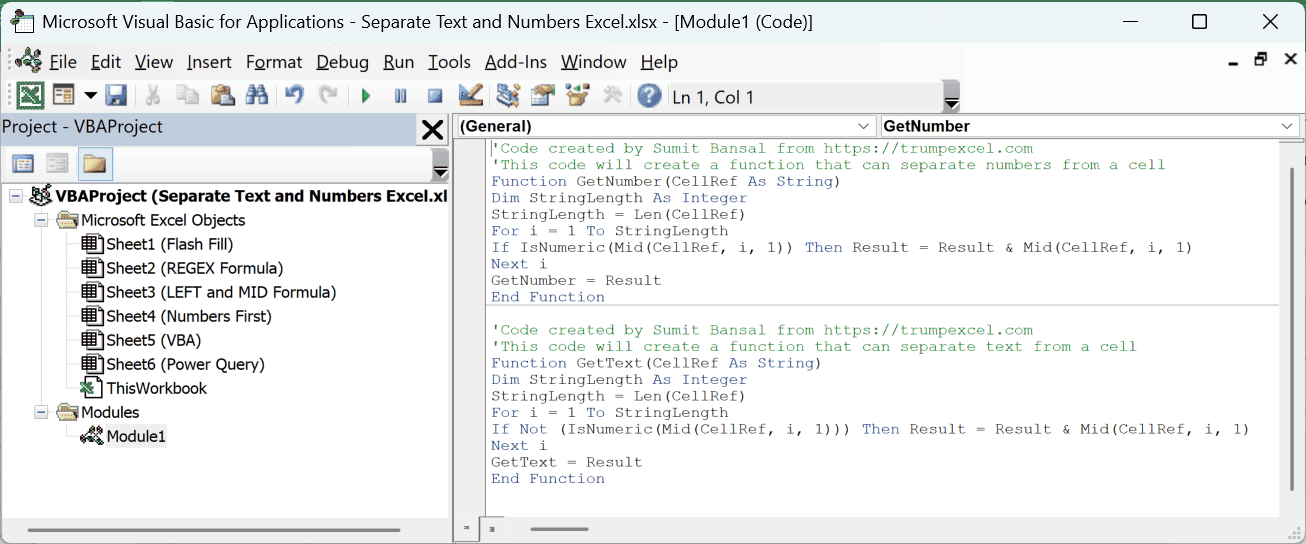Open the Object Browser icon
This screenshot has width=1306, height=544.
pyautogui.click(x=577, y=96)
